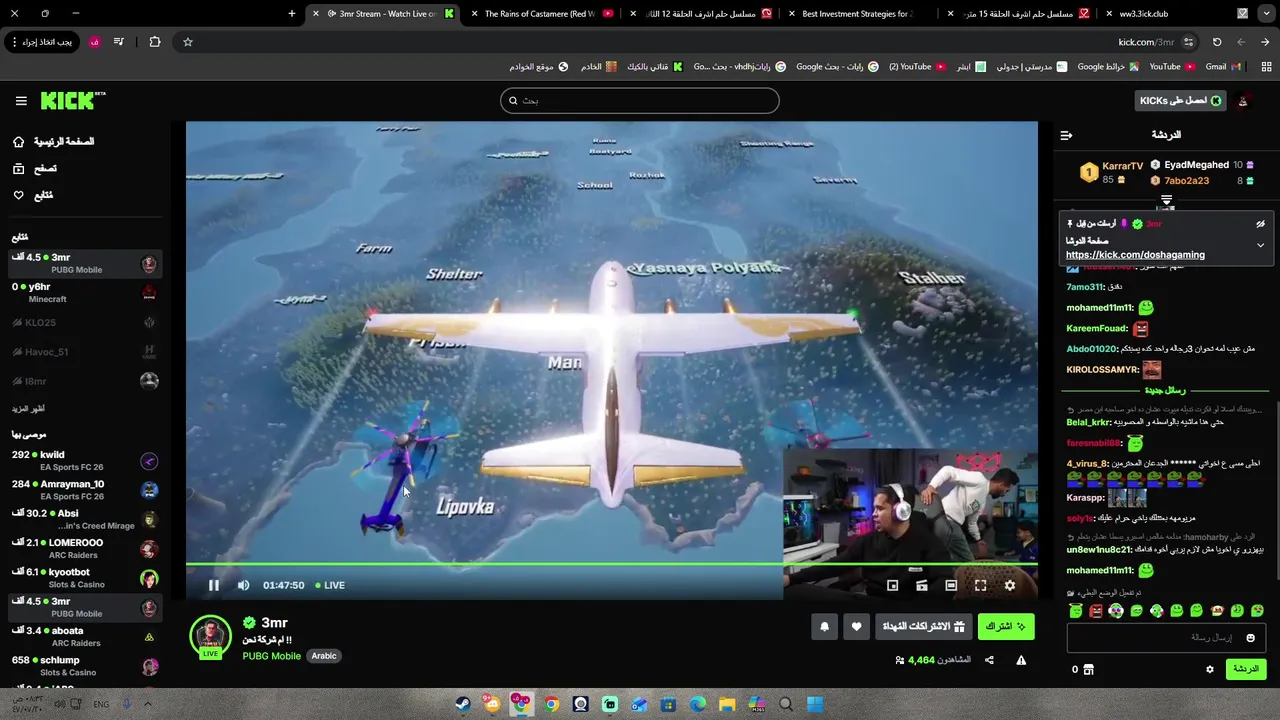Open schlump Slots & Casino channel

85,666
